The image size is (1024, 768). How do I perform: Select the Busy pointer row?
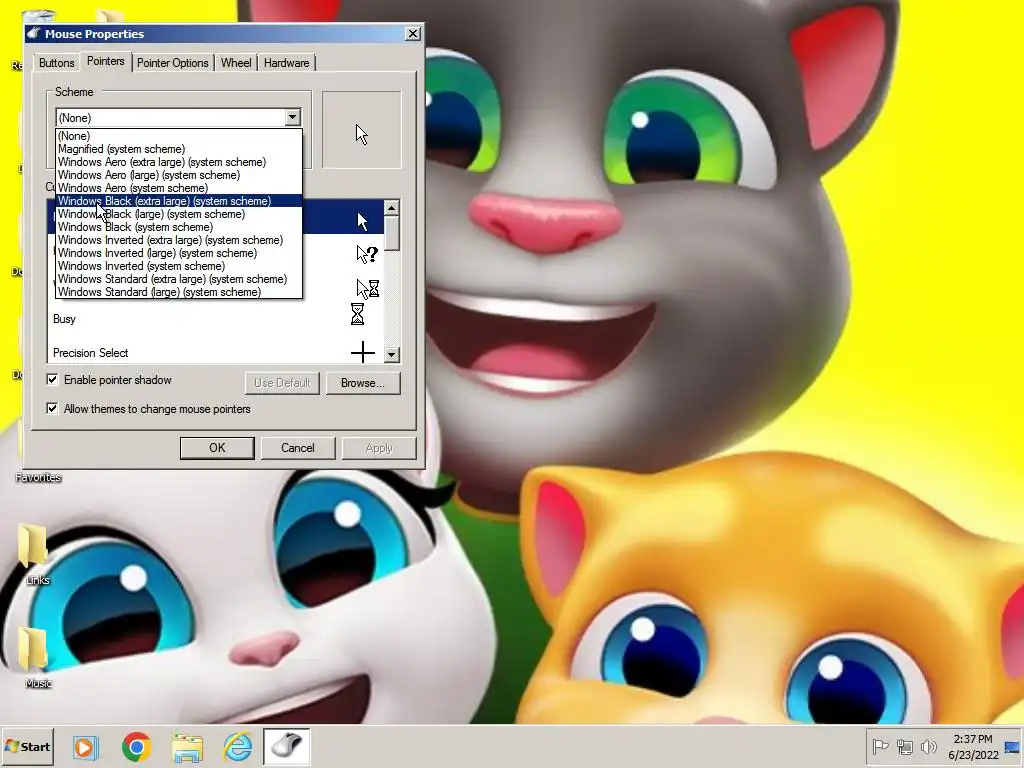(216, 319)
